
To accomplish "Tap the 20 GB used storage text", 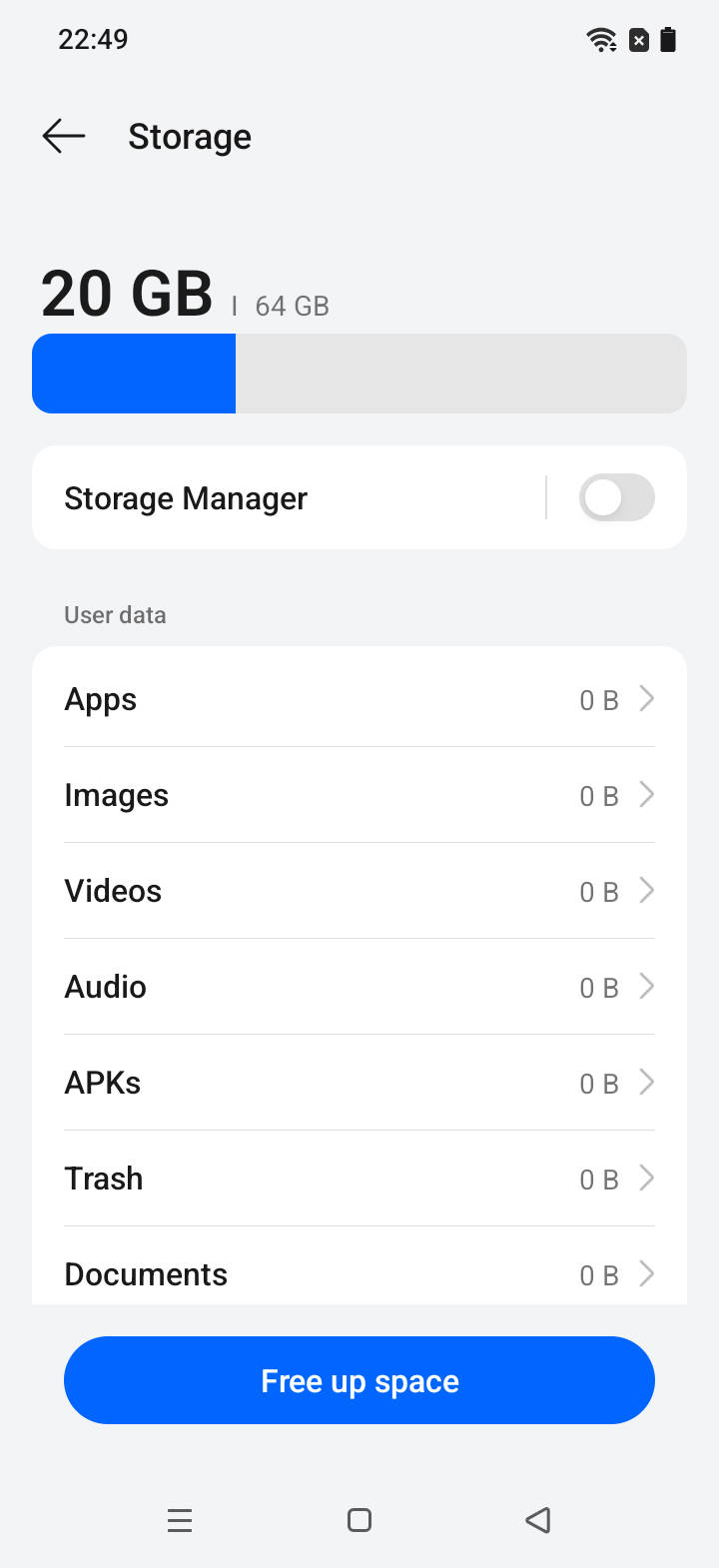I will [x=127, y=294].
